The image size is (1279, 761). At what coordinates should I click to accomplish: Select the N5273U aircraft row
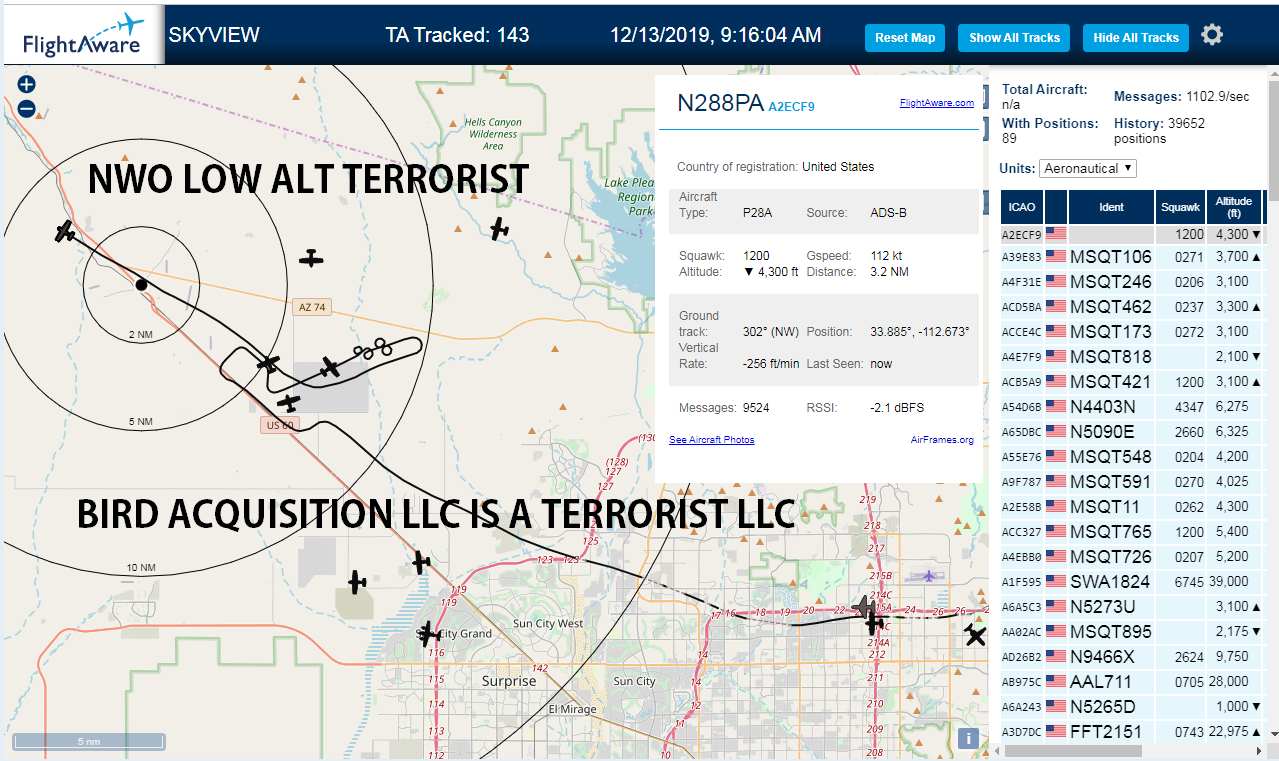point(1132,607)
